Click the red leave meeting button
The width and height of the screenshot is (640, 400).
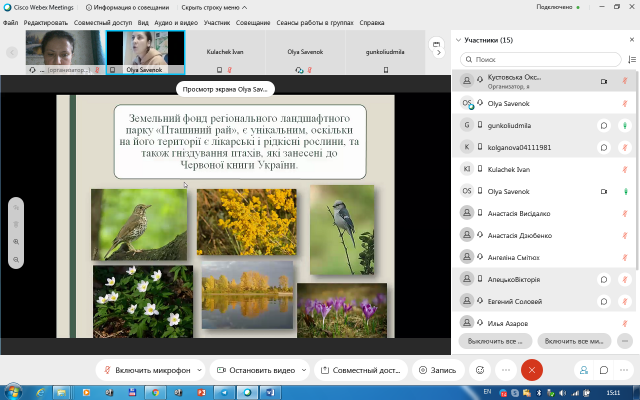coord(532,369)
